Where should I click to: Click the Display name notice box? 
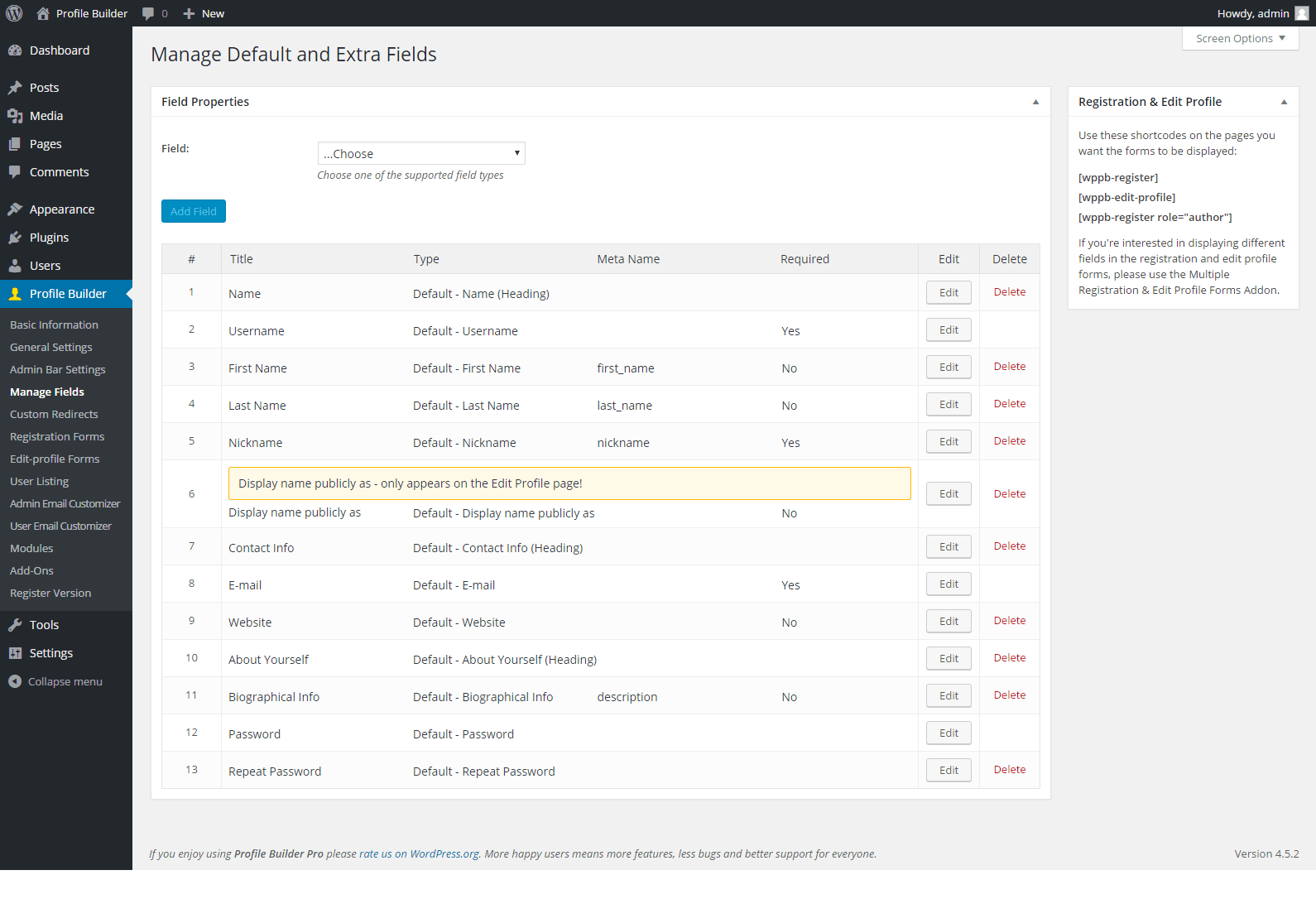click(x=569, y=483)
